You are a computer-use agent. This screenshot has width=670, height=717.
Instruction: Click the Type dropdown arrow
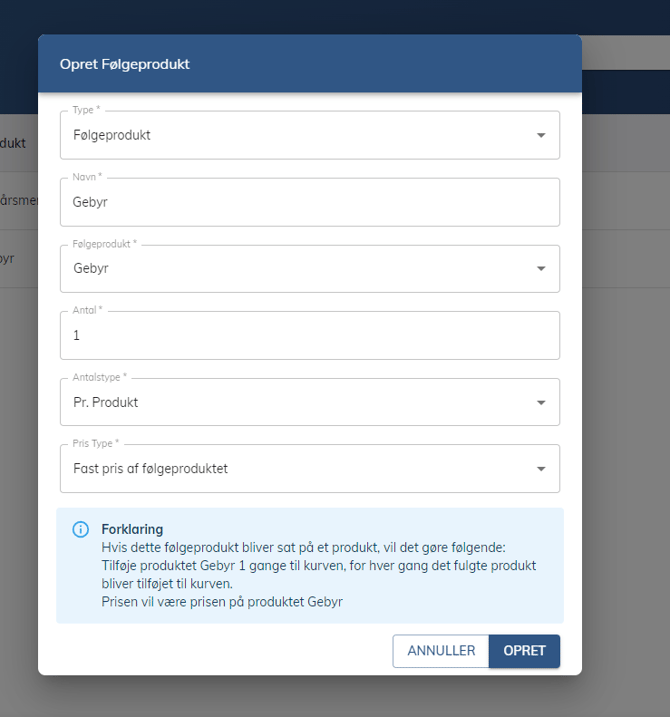pyautogui.click(x=541, y=135)
